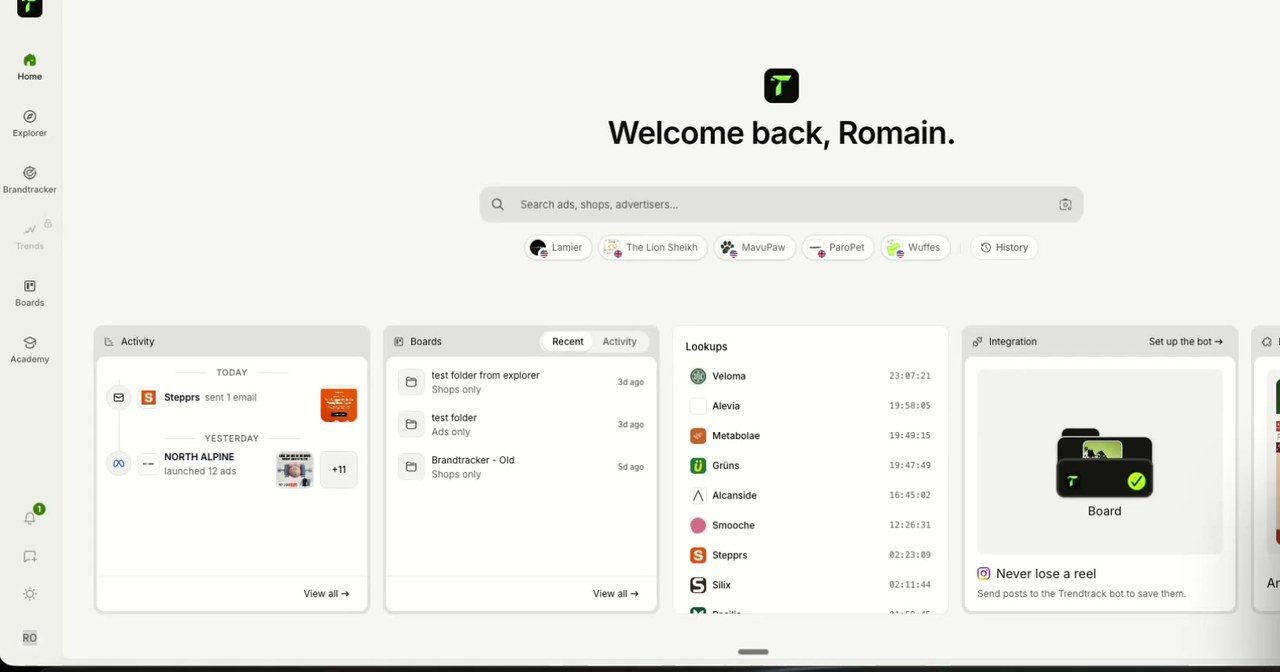Open Veloma lookup
The width and height of the screenshot is (1280, 672).
810,376
